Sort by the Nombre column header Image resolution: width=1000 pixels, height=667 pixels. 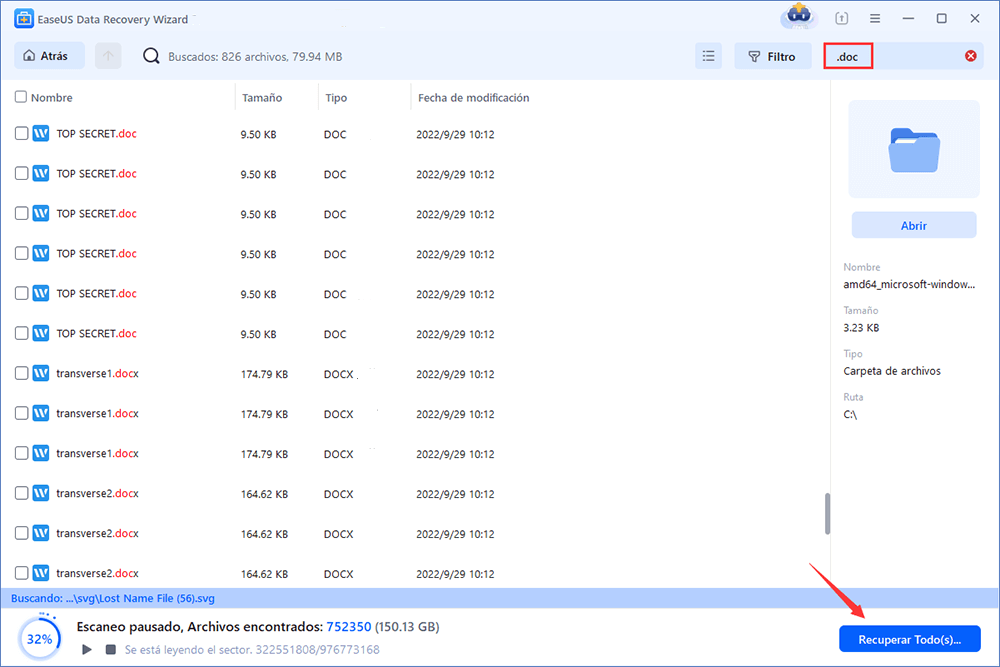pos(52,98)
